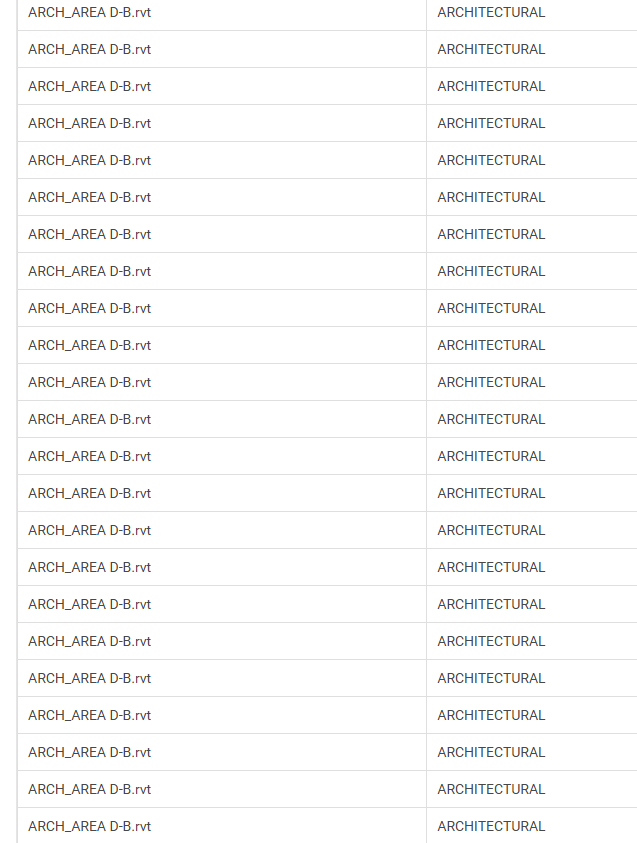Open the third row's ARCH_AREA D-B.rvt entry
Viewport: 637px width, 843px height.
[x=89, y=86]
